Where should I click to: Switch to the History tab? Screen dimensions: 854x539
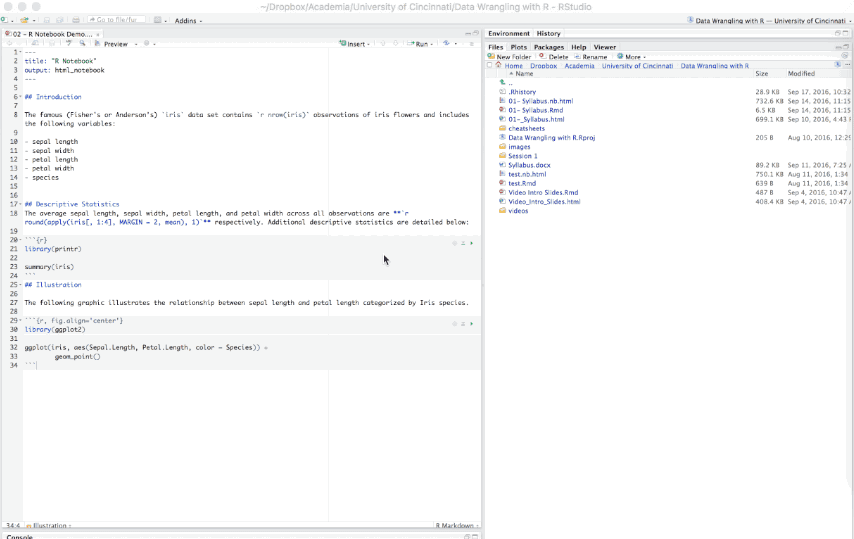[x=548, y=34]
